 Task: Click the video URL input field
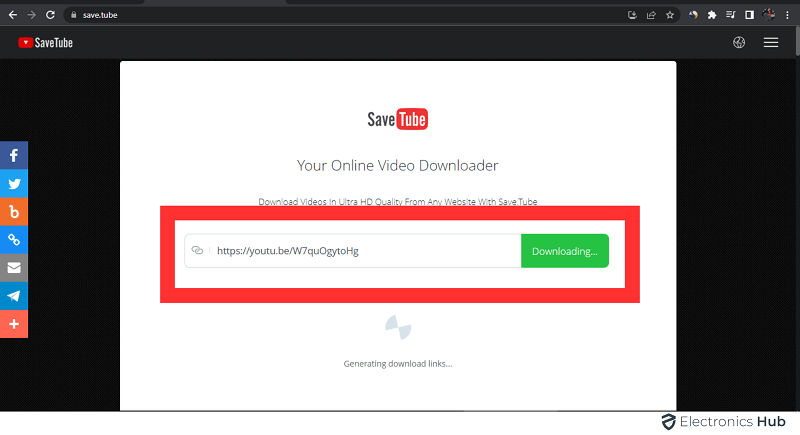pos(353,251)
